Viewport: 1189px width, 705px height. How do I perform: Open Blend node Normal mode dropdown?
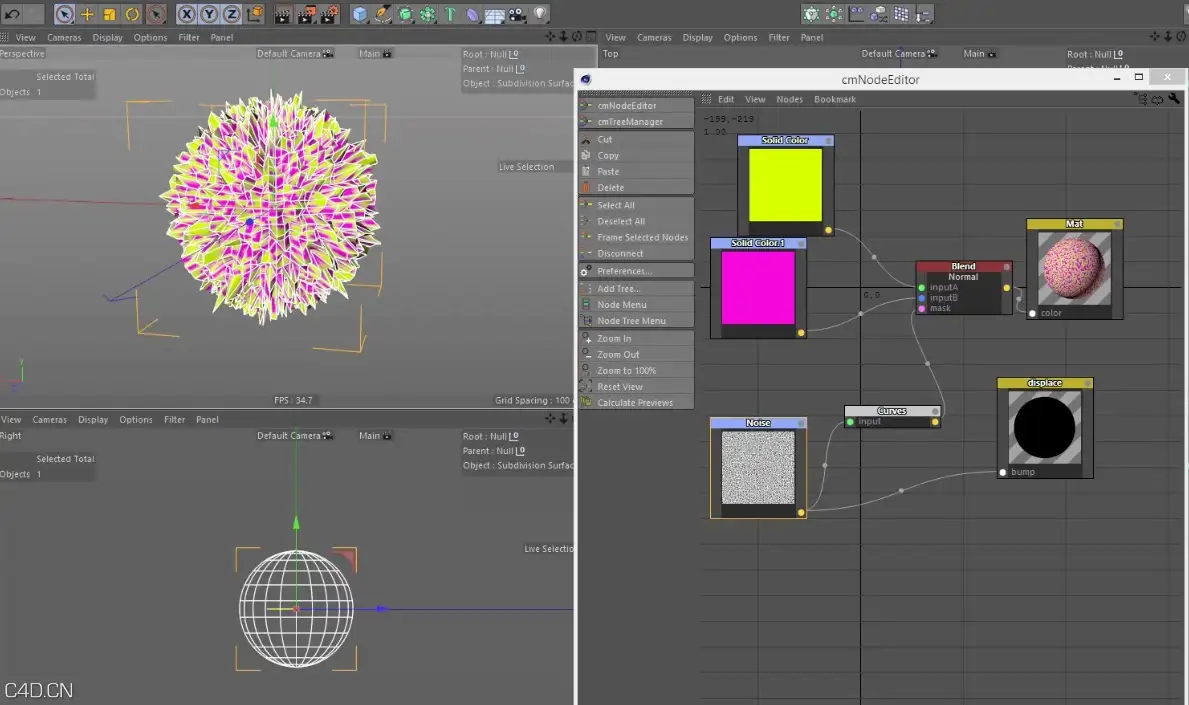(x=963, y=277)
